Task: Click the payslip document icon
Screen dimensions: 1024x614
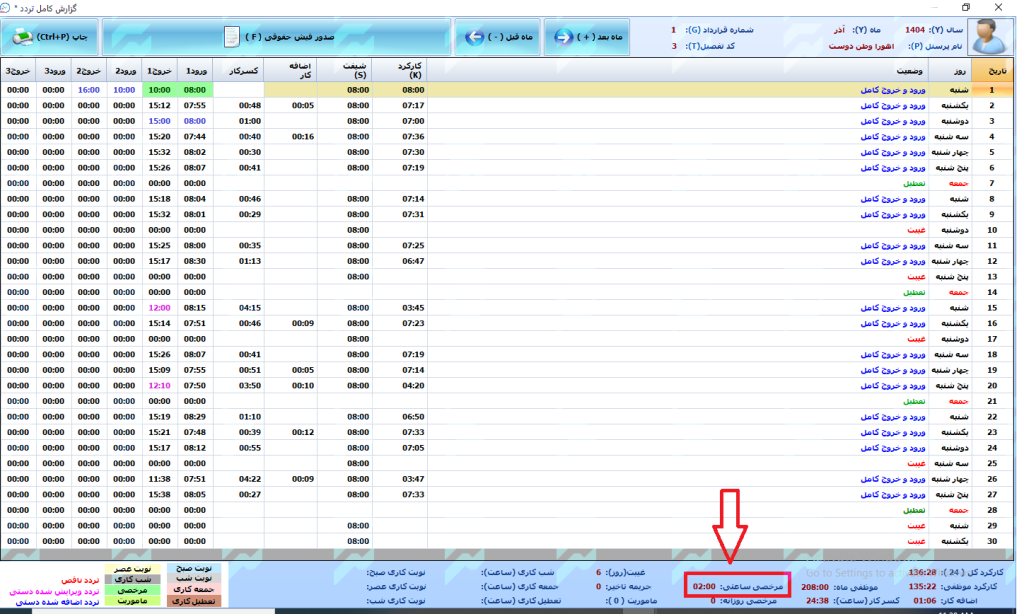Action: [232, 37]
